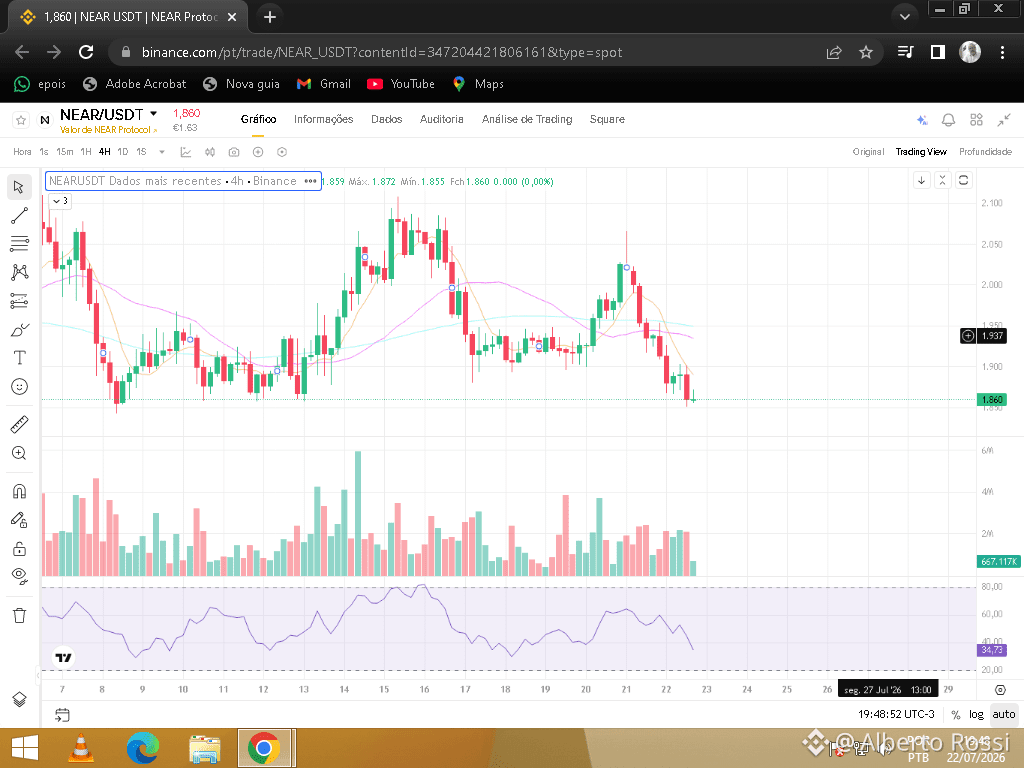Select the 15m time interval
This screenshot has height=768, width=1024.
pyautogui.click(x=65, y=152)
